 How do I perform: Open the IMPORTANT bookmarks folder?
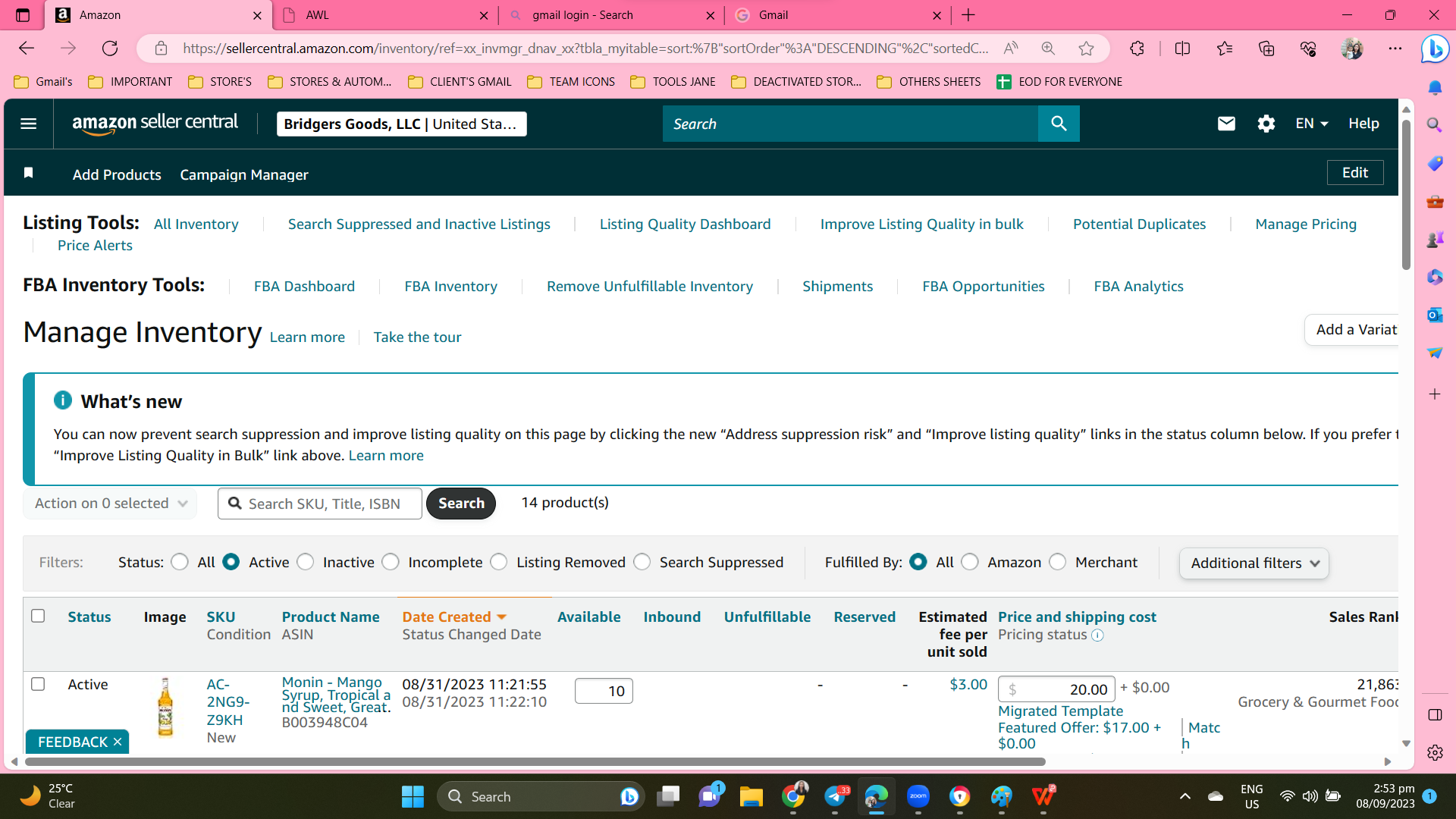click(130, 82)
